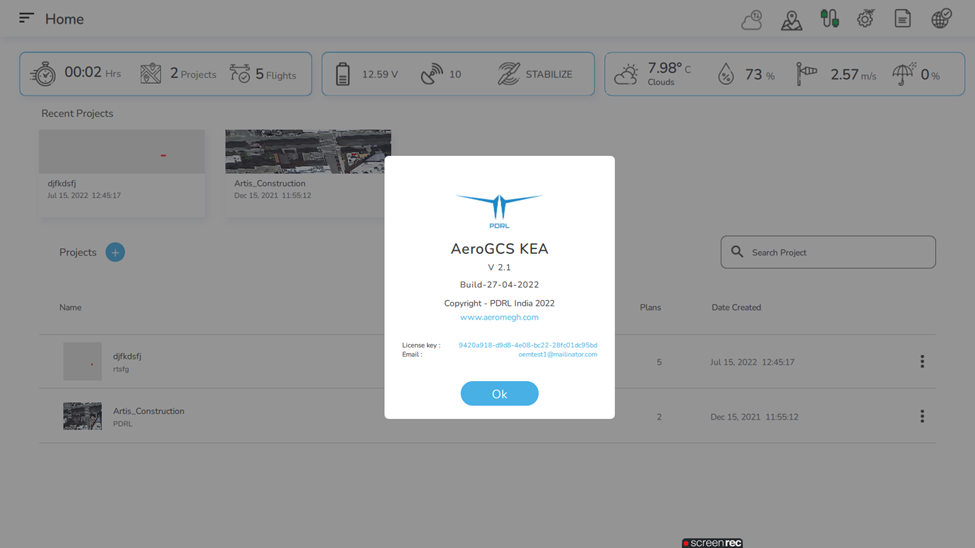Click the Home title text
Image resolution: width=975 pixels, height=548 pixels.
[64, 19]
